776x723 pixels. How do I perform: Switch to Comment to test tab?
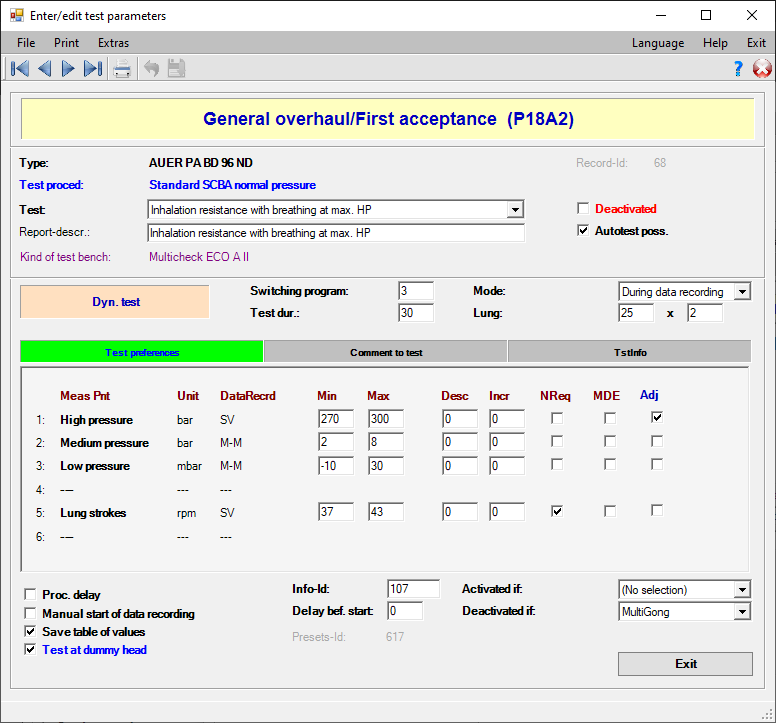[x=386, y=352]
